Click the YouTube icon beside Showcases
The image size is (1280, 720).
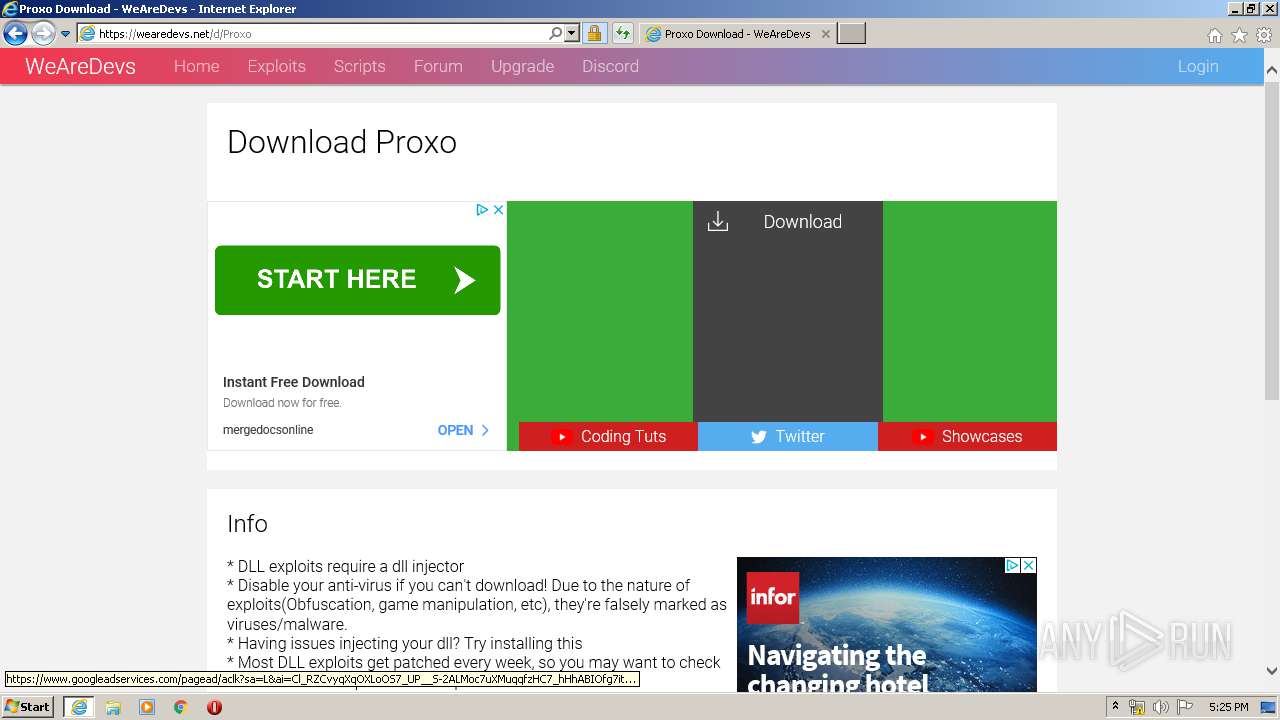(923, 437)
